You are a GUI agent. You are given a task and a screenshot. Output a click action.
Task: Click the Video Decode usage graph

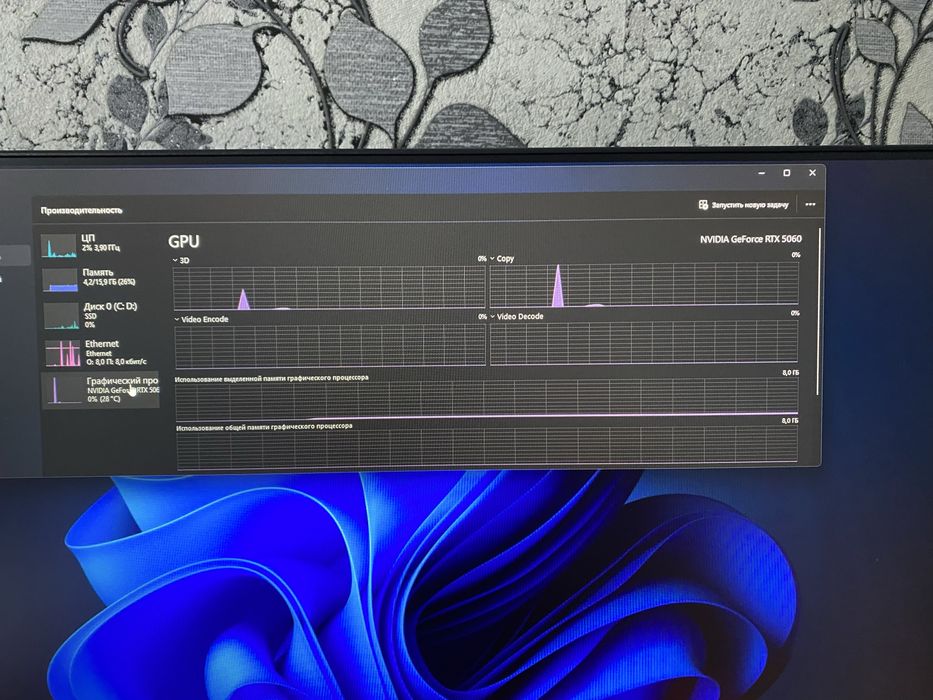(x=644, y=342)
